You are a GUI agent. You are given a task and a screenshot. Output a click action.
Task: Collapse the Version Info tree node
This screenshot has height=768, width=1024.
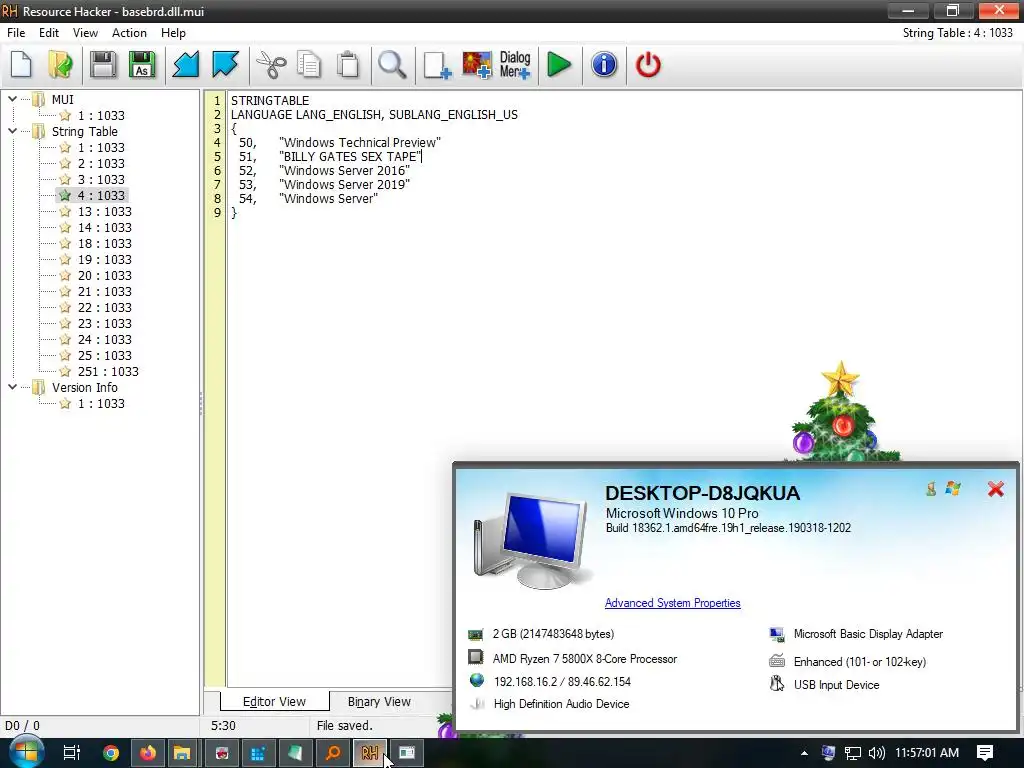[x=12, y=387]
